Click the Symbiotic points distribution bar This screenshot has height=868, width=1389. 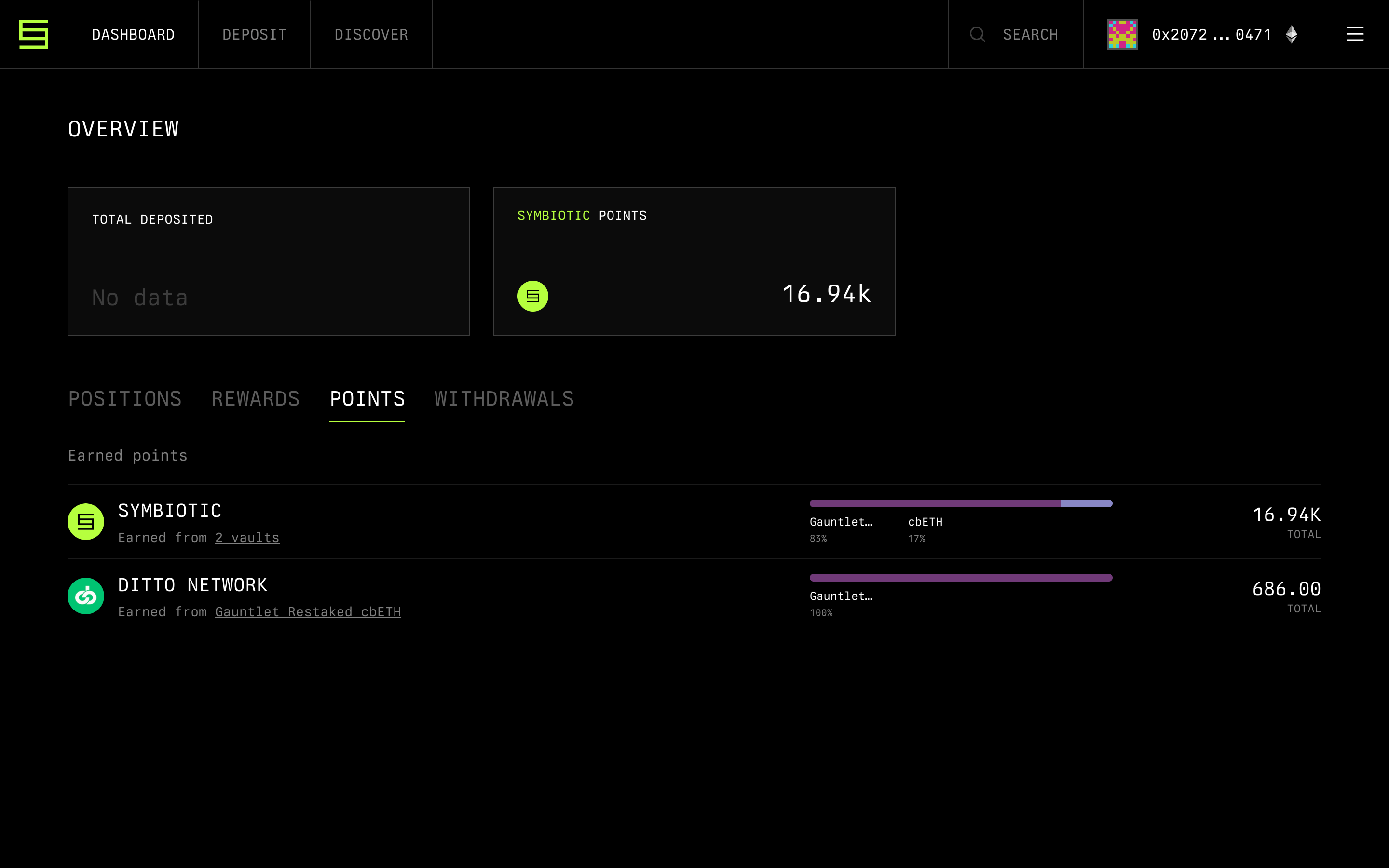[961, 503]
